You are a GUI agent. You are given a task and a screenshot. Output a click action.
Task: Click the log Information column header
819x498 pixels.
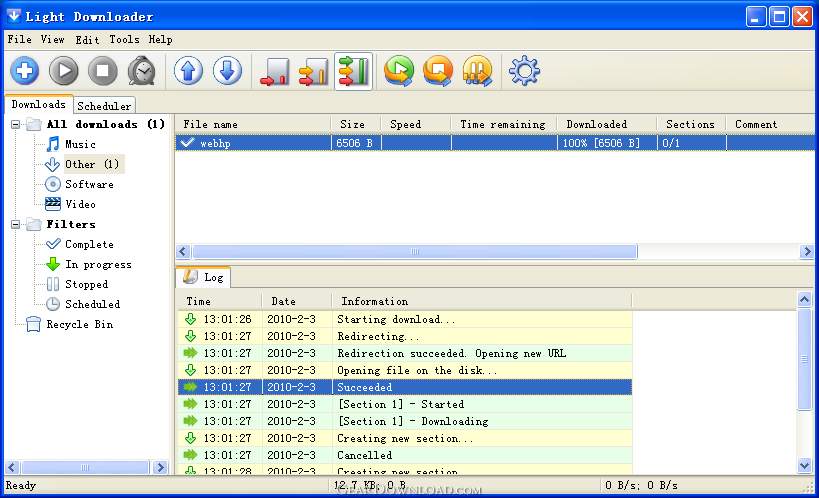482,302
